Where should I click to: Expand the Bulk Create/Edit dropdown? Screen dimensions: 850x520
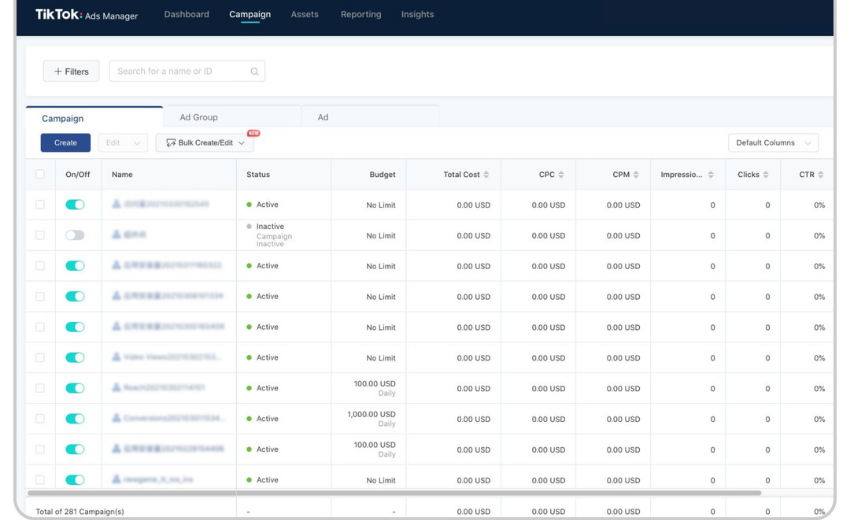pyautogui.click(x=204, y=143)
